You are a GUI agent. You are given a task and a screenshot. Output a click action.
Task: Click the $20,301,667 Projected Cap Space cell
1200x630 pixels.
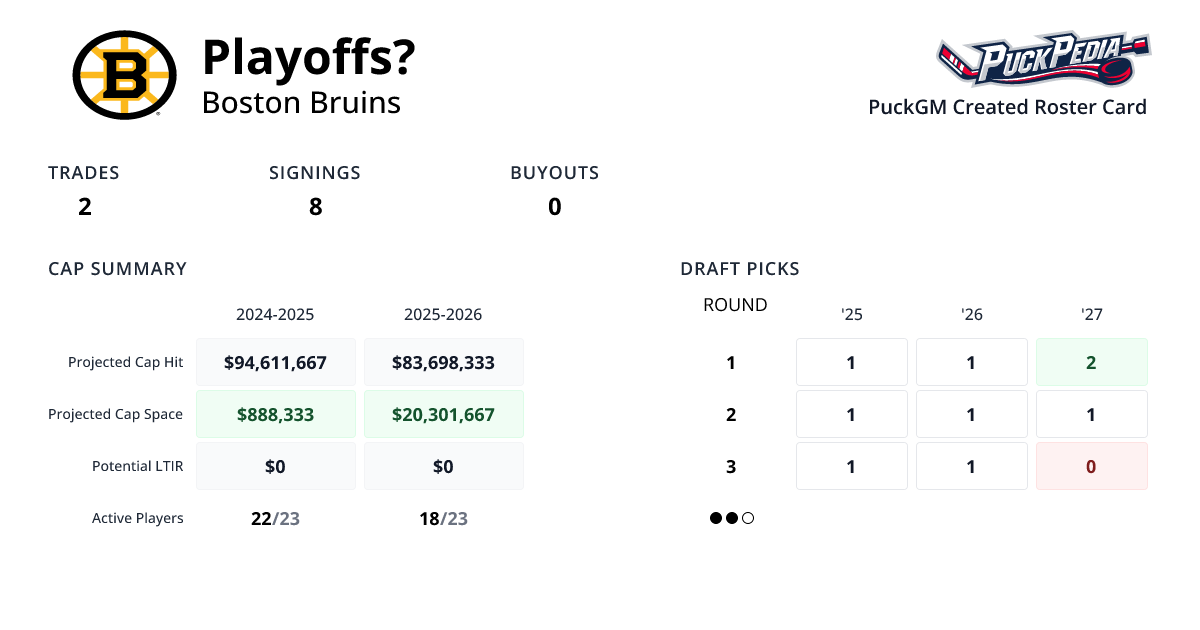tap(444, 414)
